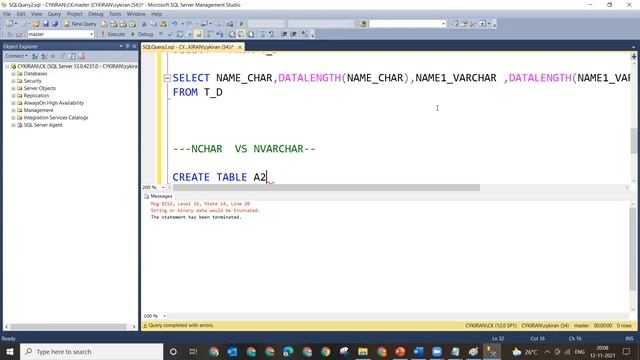The image size is (640, 360).
Task: Open the Messages pane 100% zoom dropdown
Action: coord(164,316)
